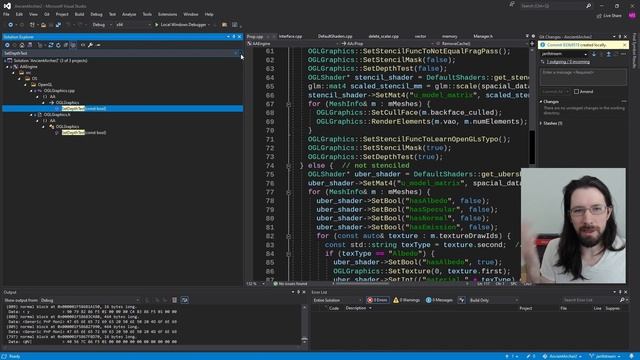Select the AAEngine project node
Screen dimensions: 640x360
click(x=29, y=67)
